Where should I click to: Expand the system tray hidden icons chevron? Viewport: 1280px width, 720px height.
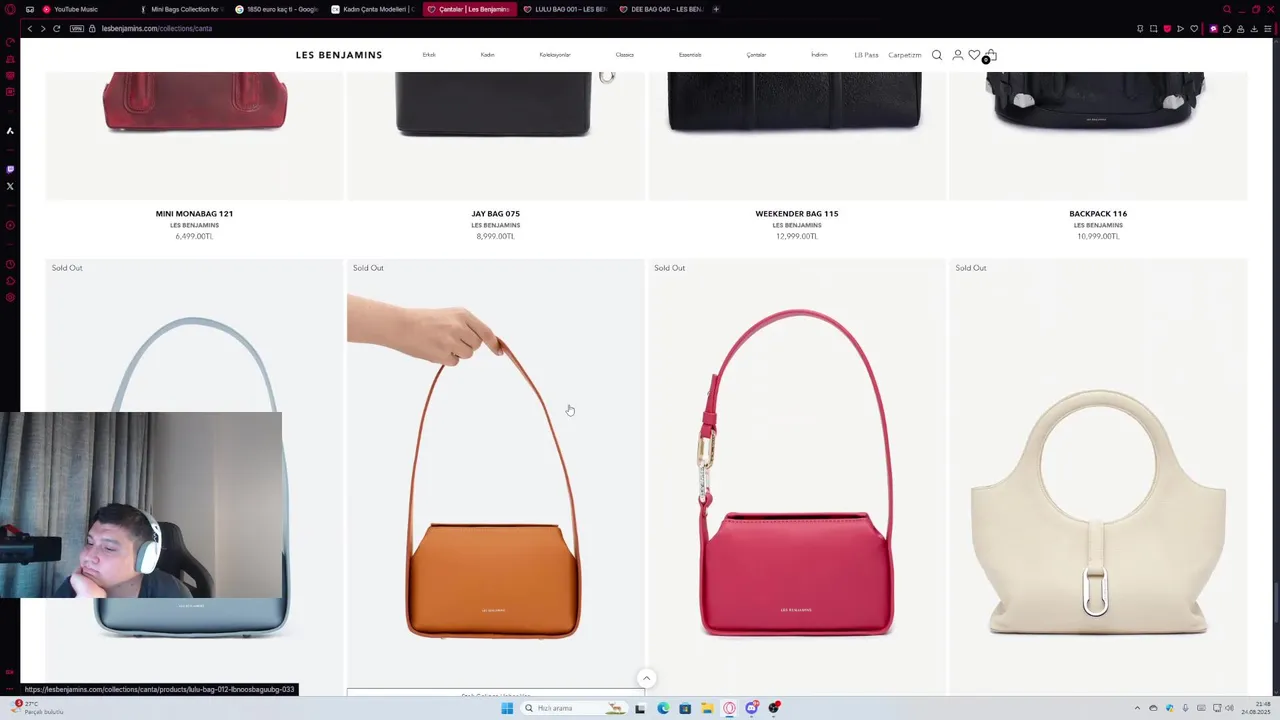click(x=1137, y=708)
